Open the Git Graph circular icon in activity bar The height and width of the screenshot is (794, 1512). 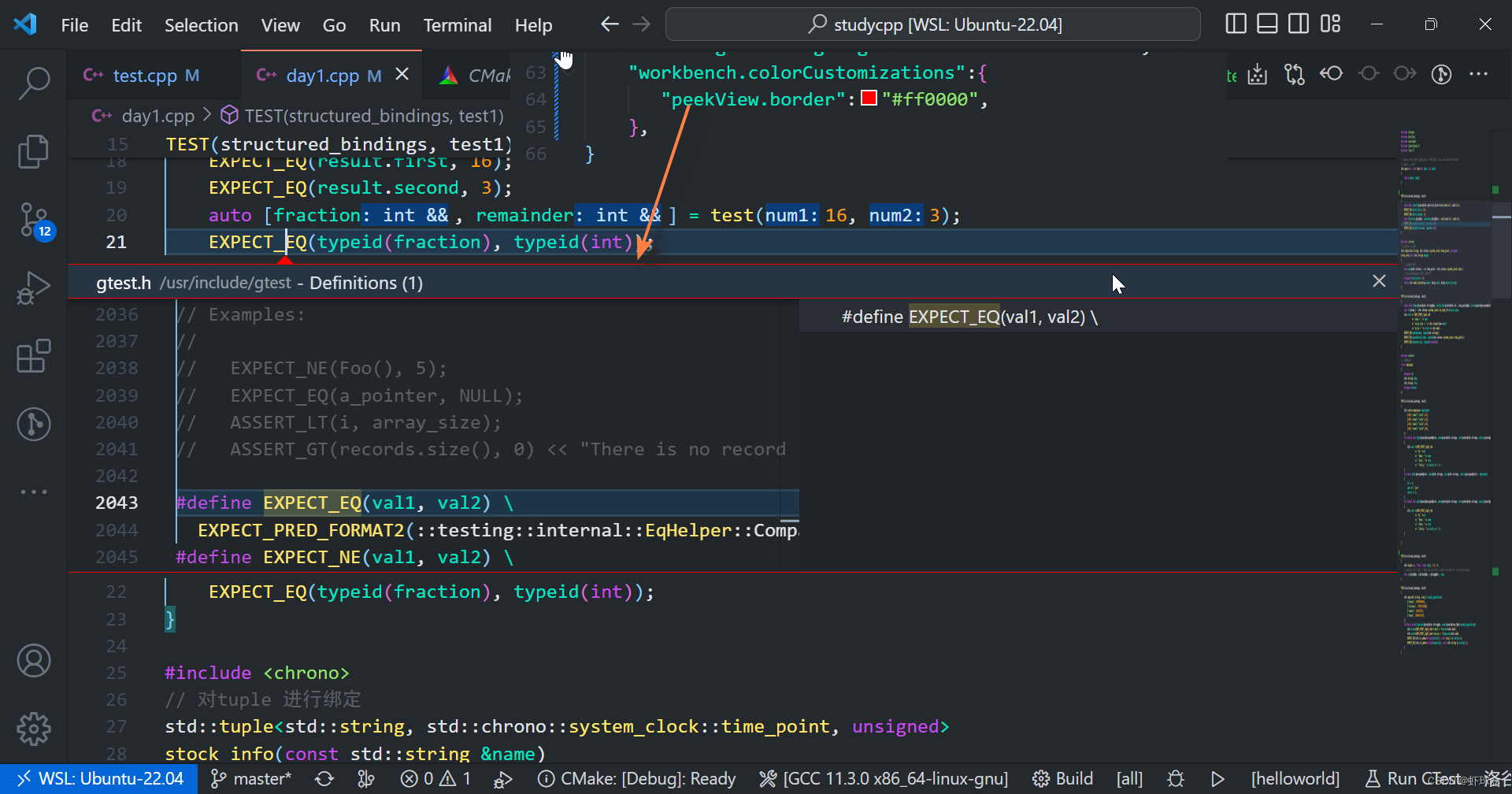click(34, 425)
